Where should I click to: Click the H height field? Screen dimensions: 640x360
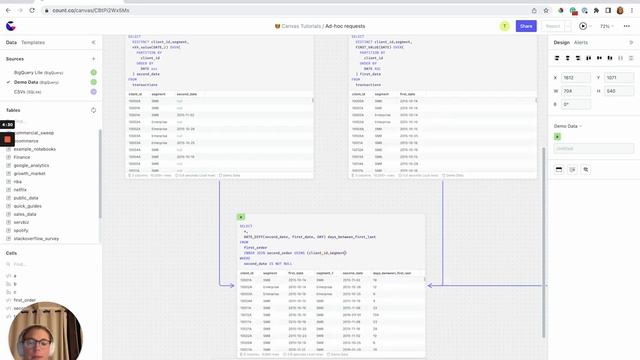pos(619,91)
